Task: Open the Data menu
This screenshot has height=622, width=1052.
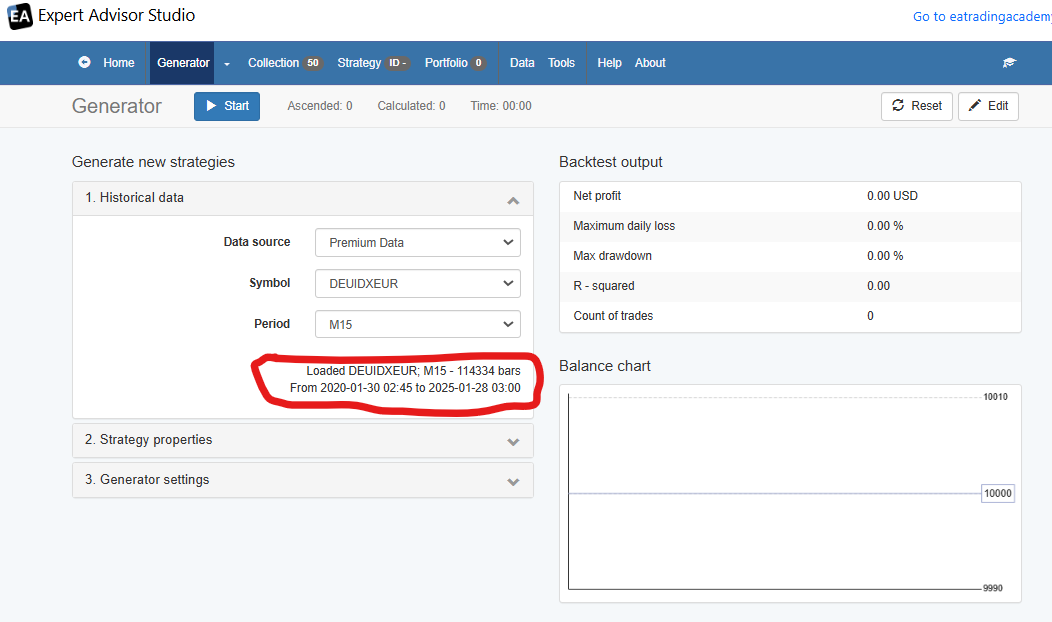Action: click(522, 62)
